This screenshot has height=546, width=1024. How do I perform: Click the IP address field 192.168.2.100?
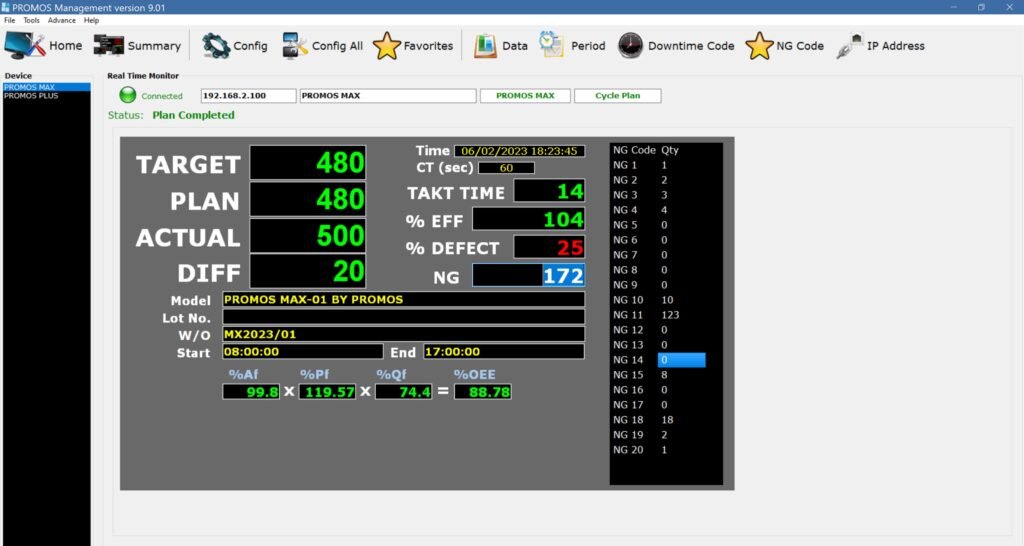(248, 95)
